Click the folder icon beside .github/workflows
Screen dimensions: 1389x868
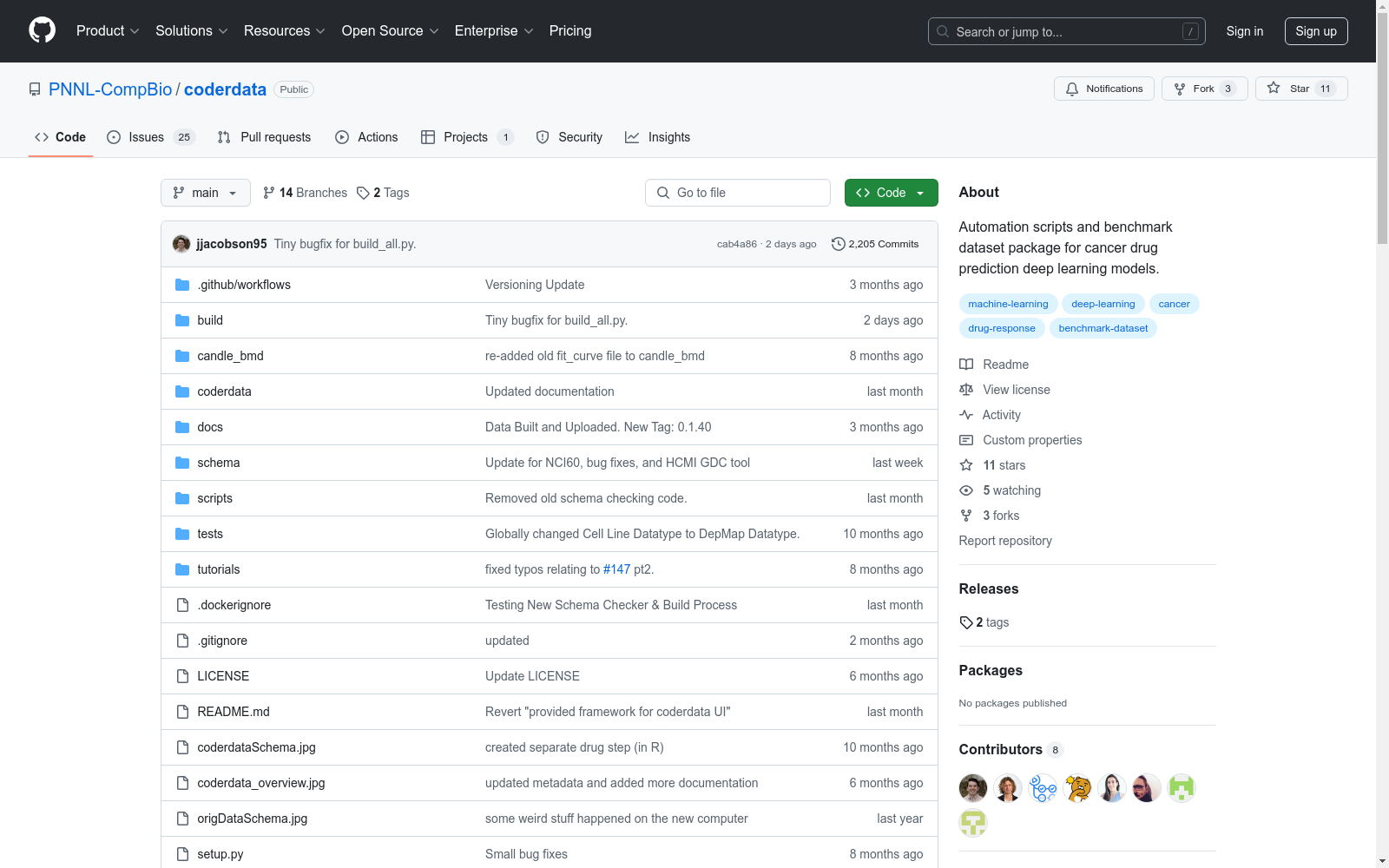(182, 285)
